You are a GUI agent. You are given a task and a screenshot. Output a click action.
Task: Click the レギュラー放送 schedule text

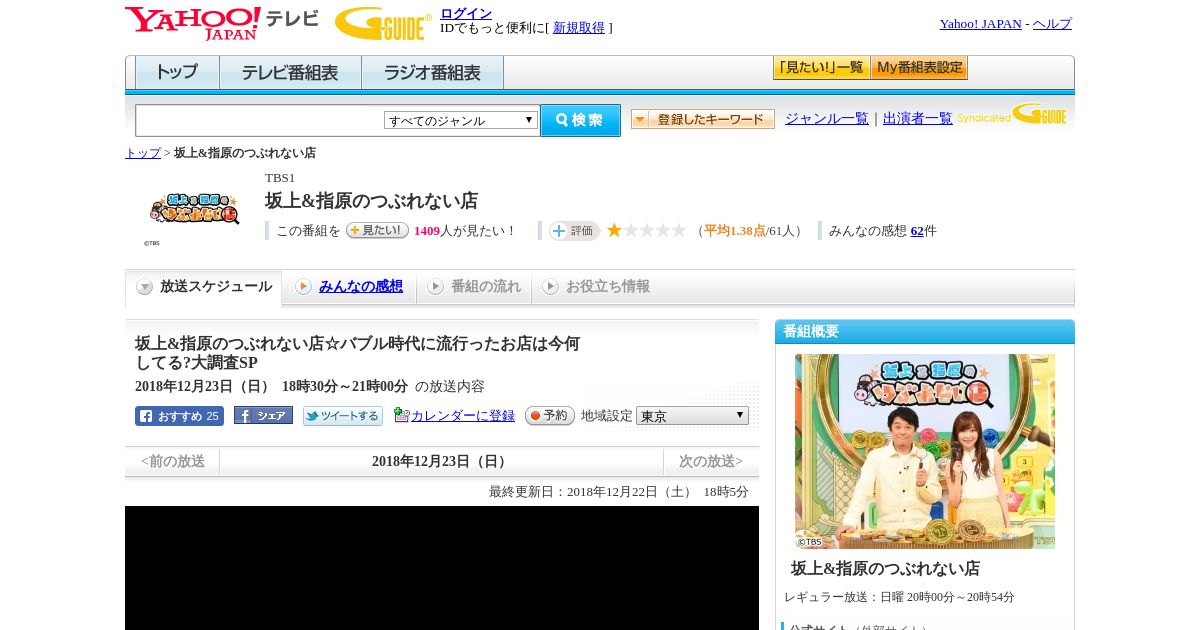[x=899, y=597]
